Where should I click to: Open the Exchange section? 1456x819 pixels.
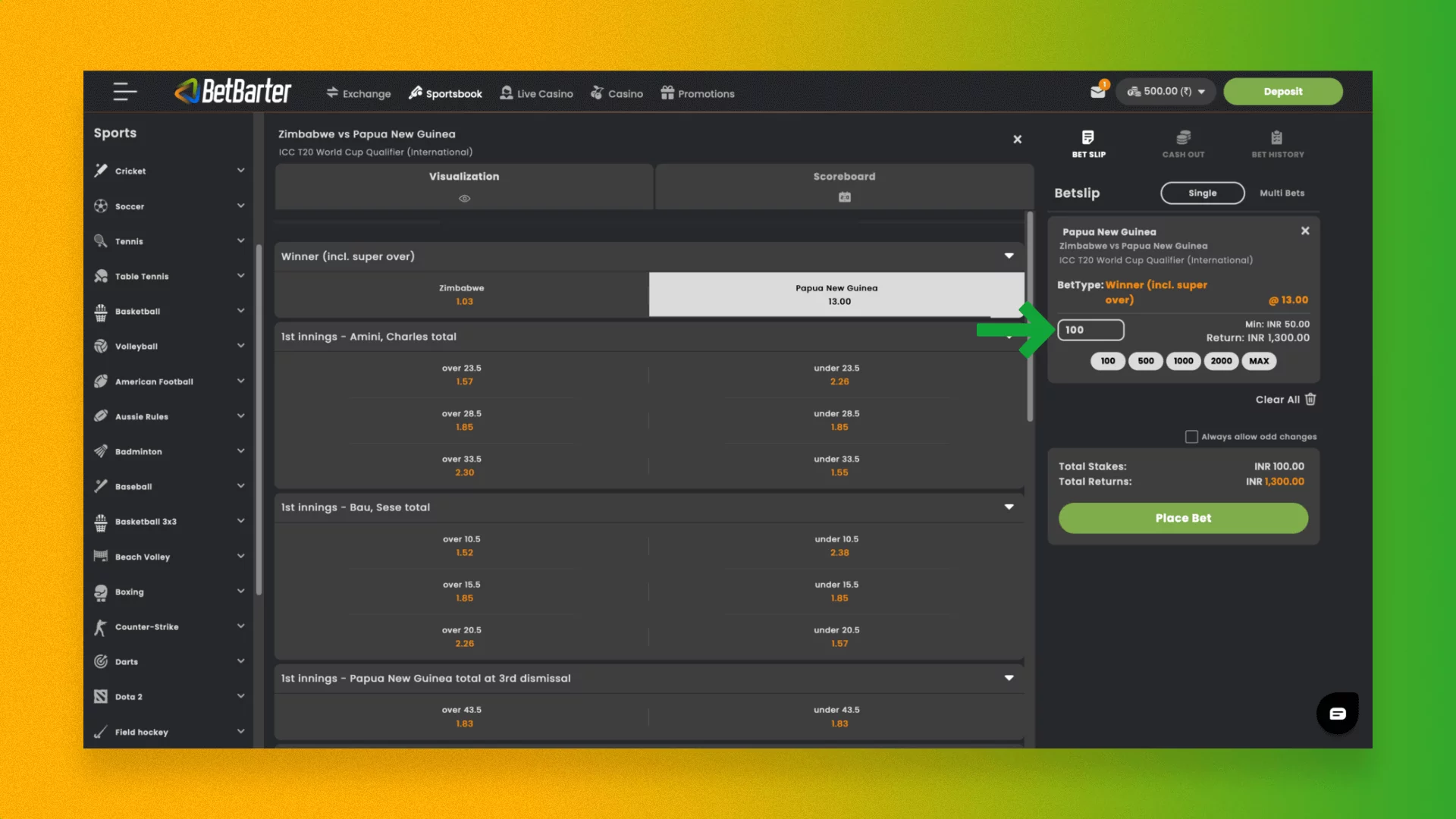358,93
